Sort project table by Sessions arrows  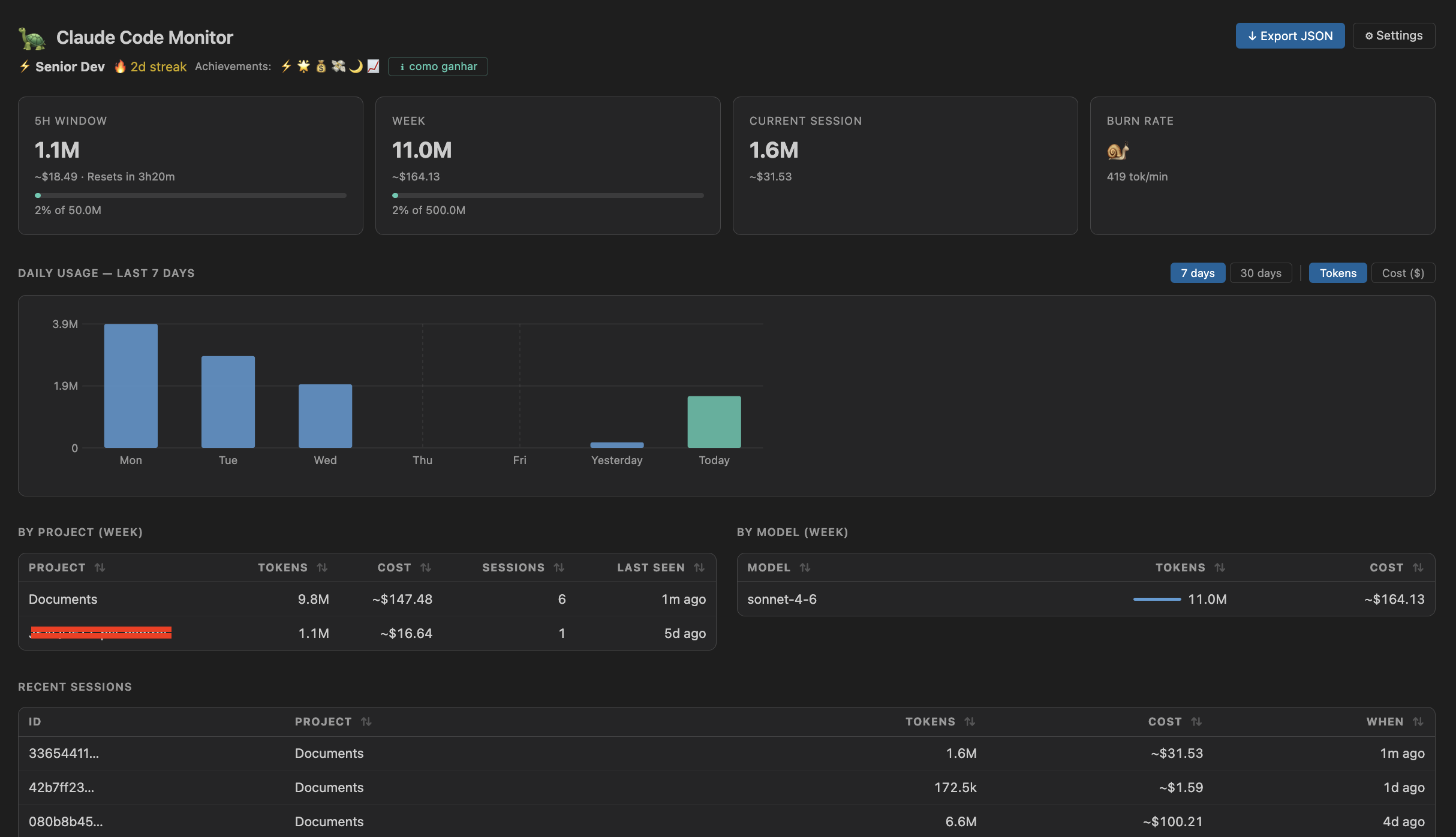click(x=559, y=568)
